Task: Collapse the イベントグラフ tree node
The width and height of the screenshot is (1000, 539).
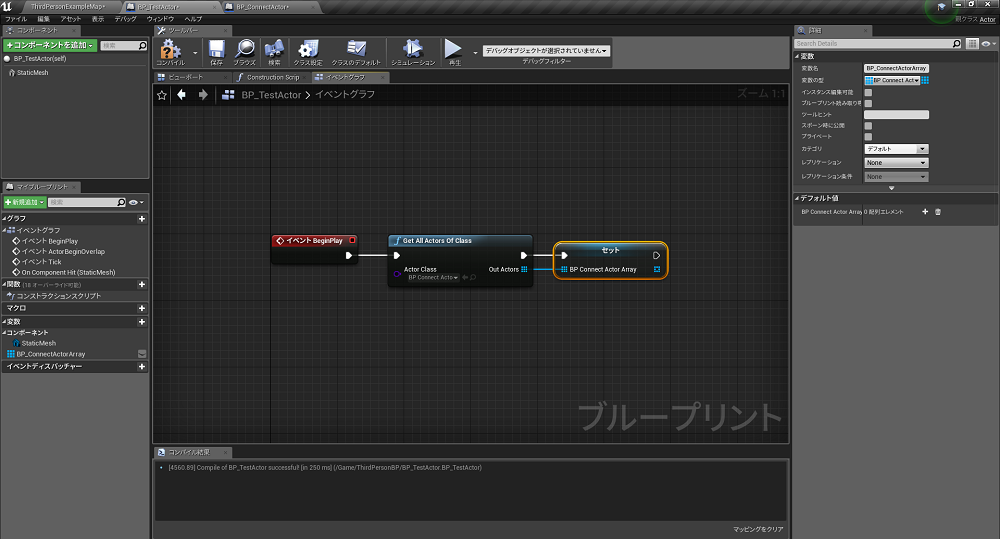Action: pyautogui.click(x=4, y=230)
